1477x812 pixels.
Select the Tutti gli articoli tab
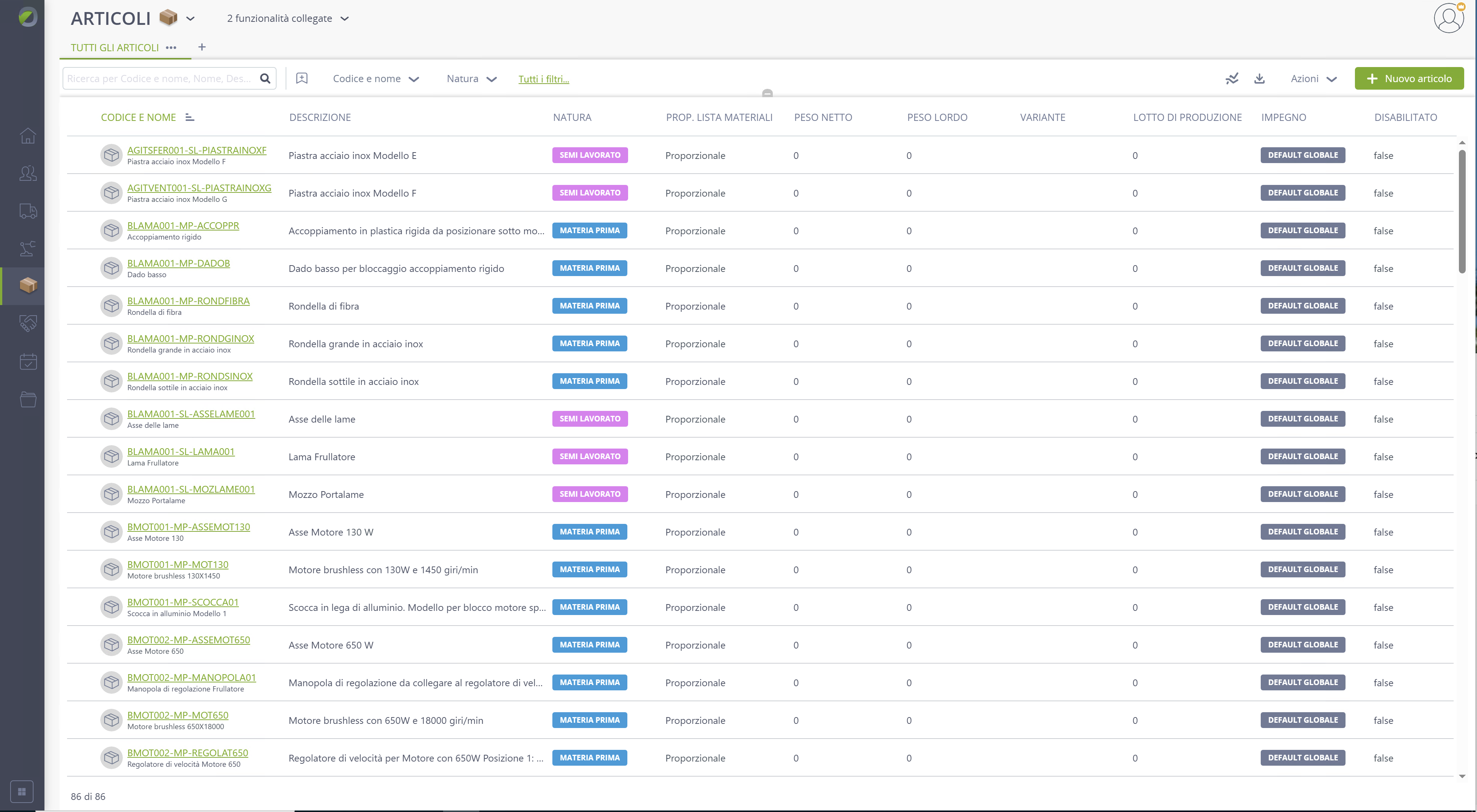[x=115, y=47]
